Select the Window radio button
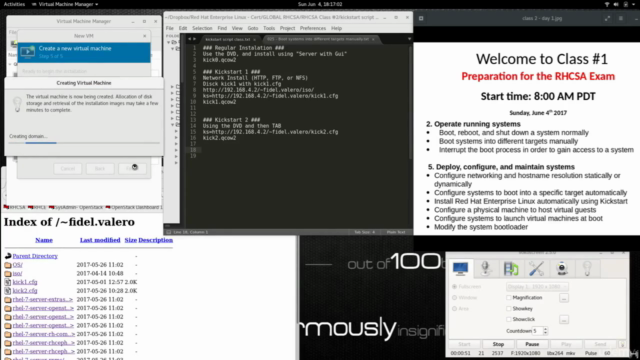This screenshot has height=360, width=640. [454, 298]
